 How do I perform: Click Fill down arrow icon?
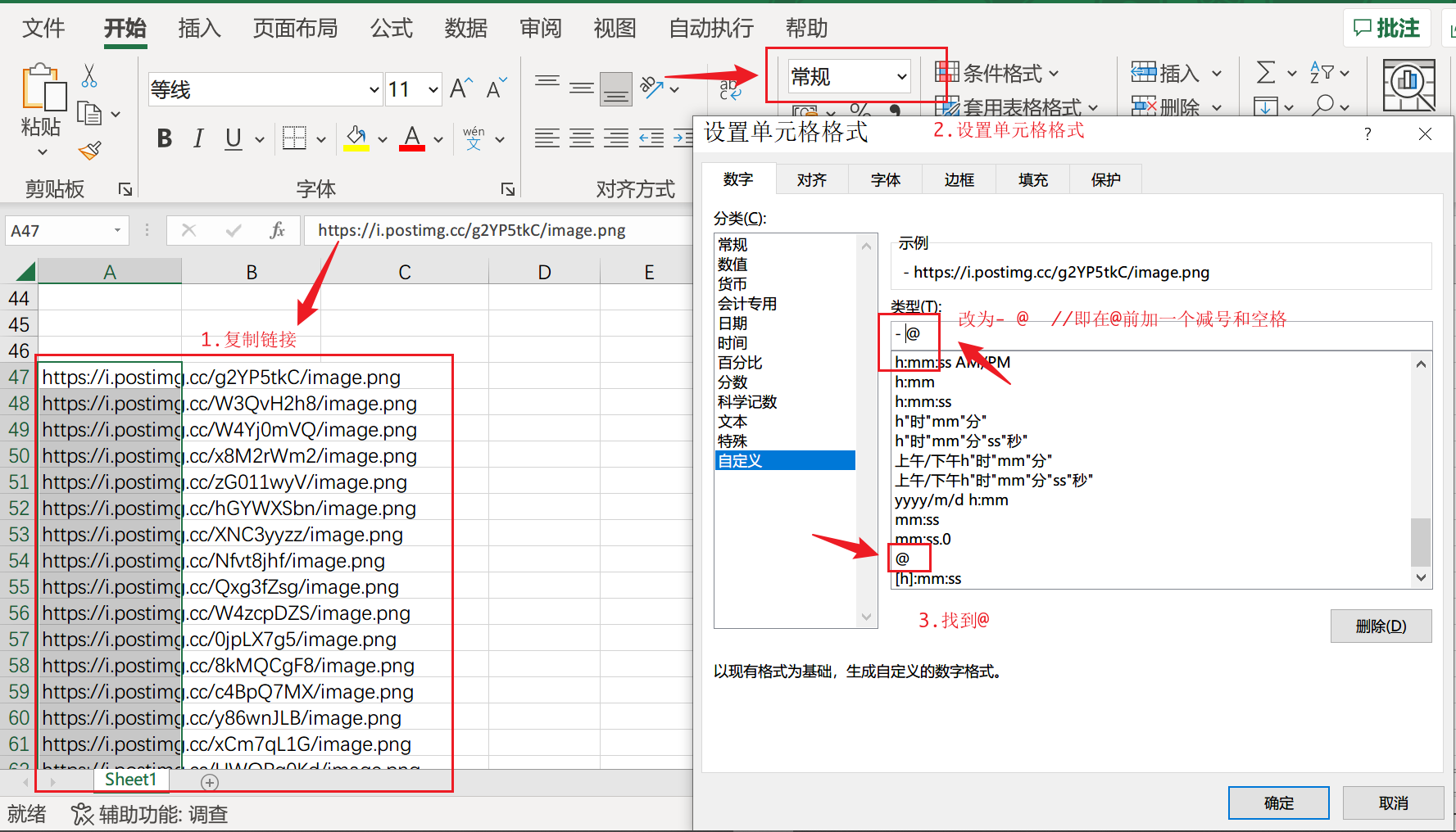[x=1266, y=106]
